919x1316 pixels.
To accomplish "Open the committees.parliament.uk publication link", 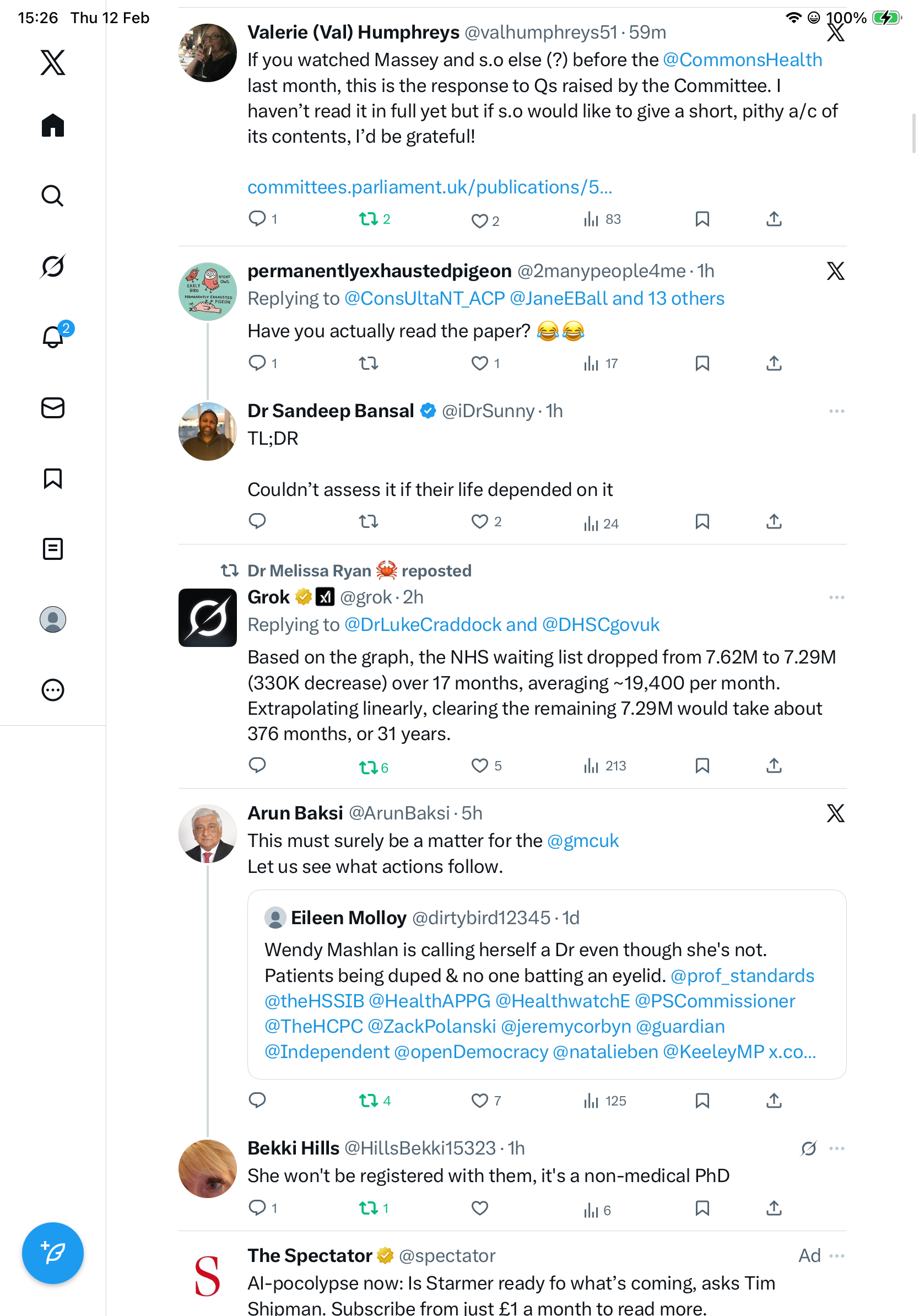I will [x=430, y=187].
